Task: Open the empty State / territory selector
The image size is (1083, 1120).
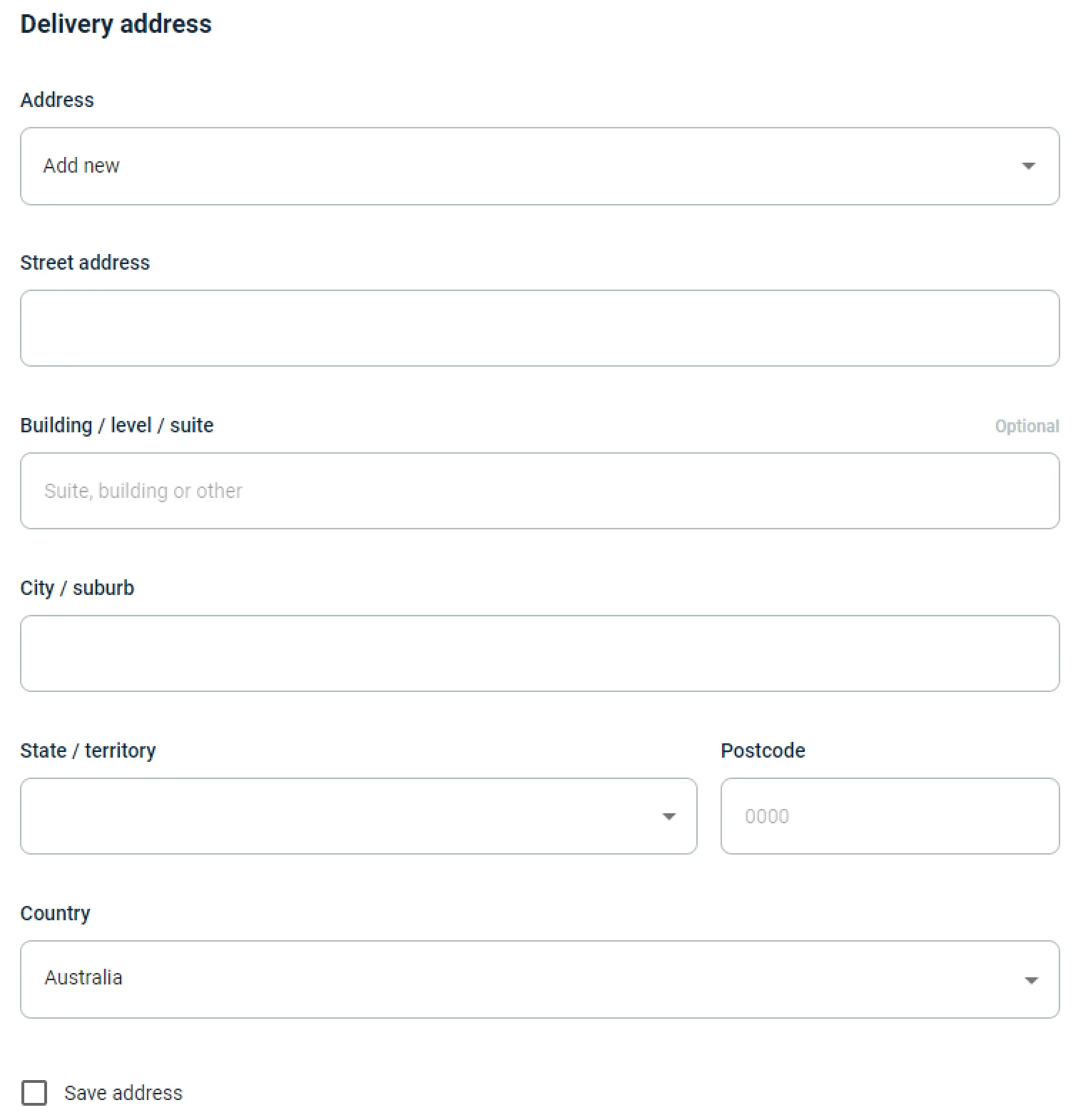Action: tap(342, 816)
